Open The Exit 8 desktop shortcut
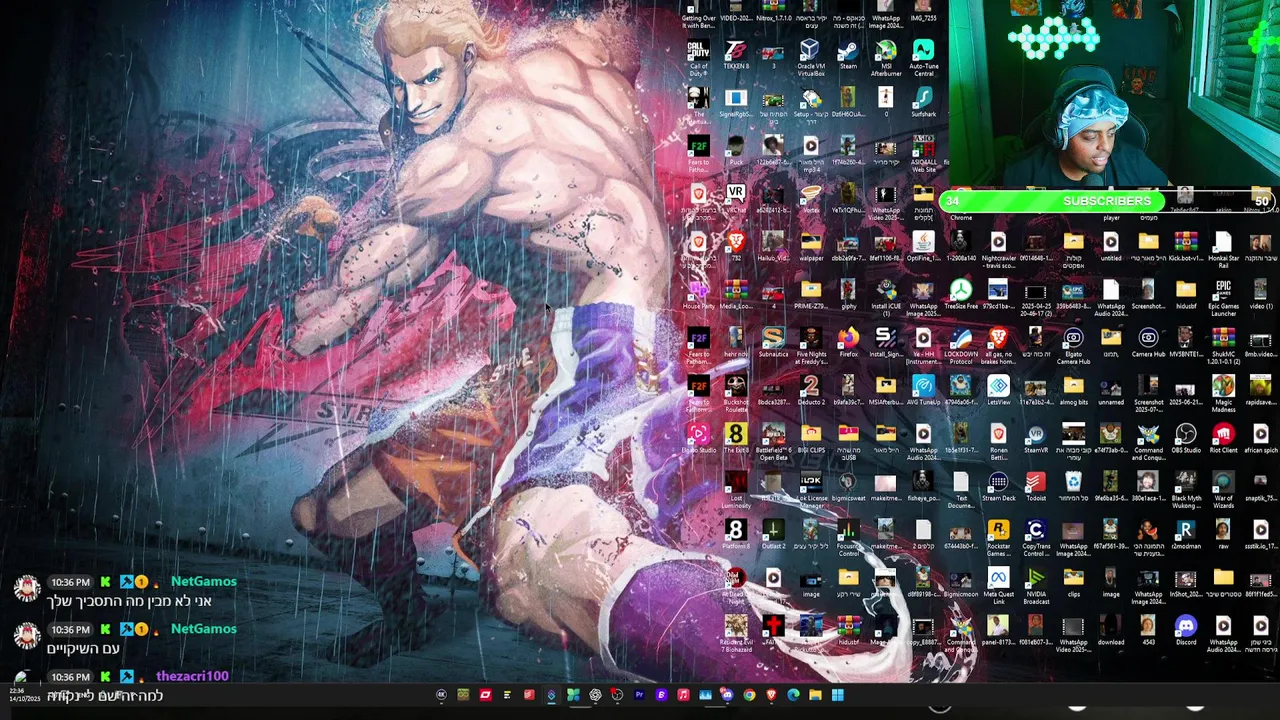The height and width of the screenshot is (720, 1280). tap(736, 438)
